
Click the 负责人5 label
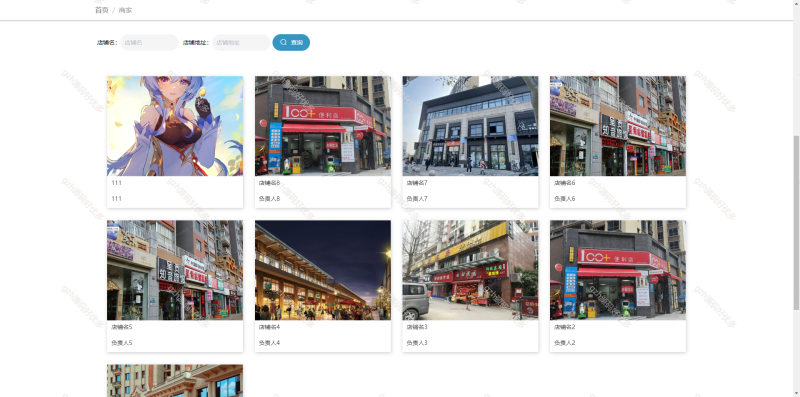pyautogui.click(x=121, y=343)
